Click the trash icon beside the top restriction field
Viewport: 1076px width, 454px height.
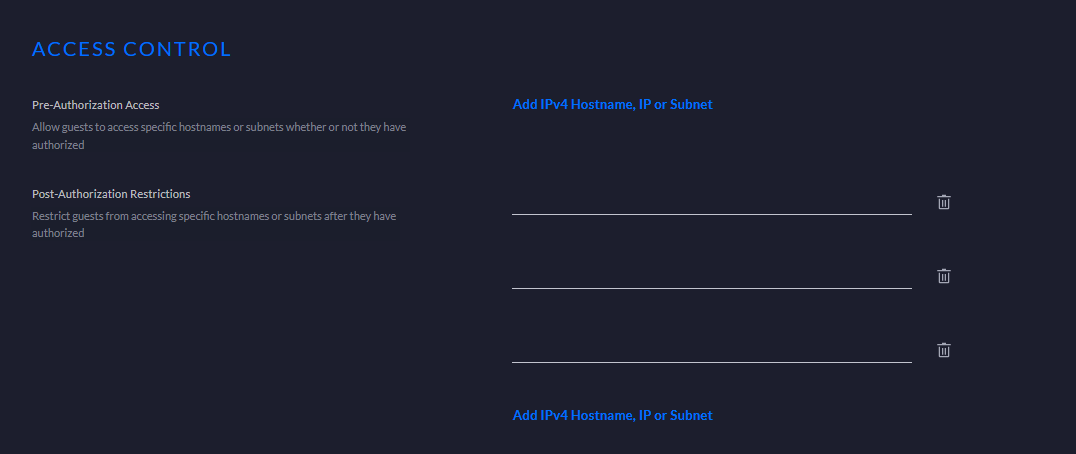(x=943, y=202)
